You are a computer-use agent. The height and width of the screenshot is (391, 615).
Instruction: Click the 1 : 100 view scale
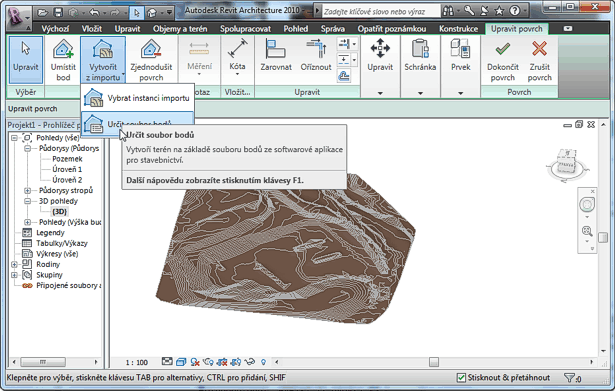(136, 362)
